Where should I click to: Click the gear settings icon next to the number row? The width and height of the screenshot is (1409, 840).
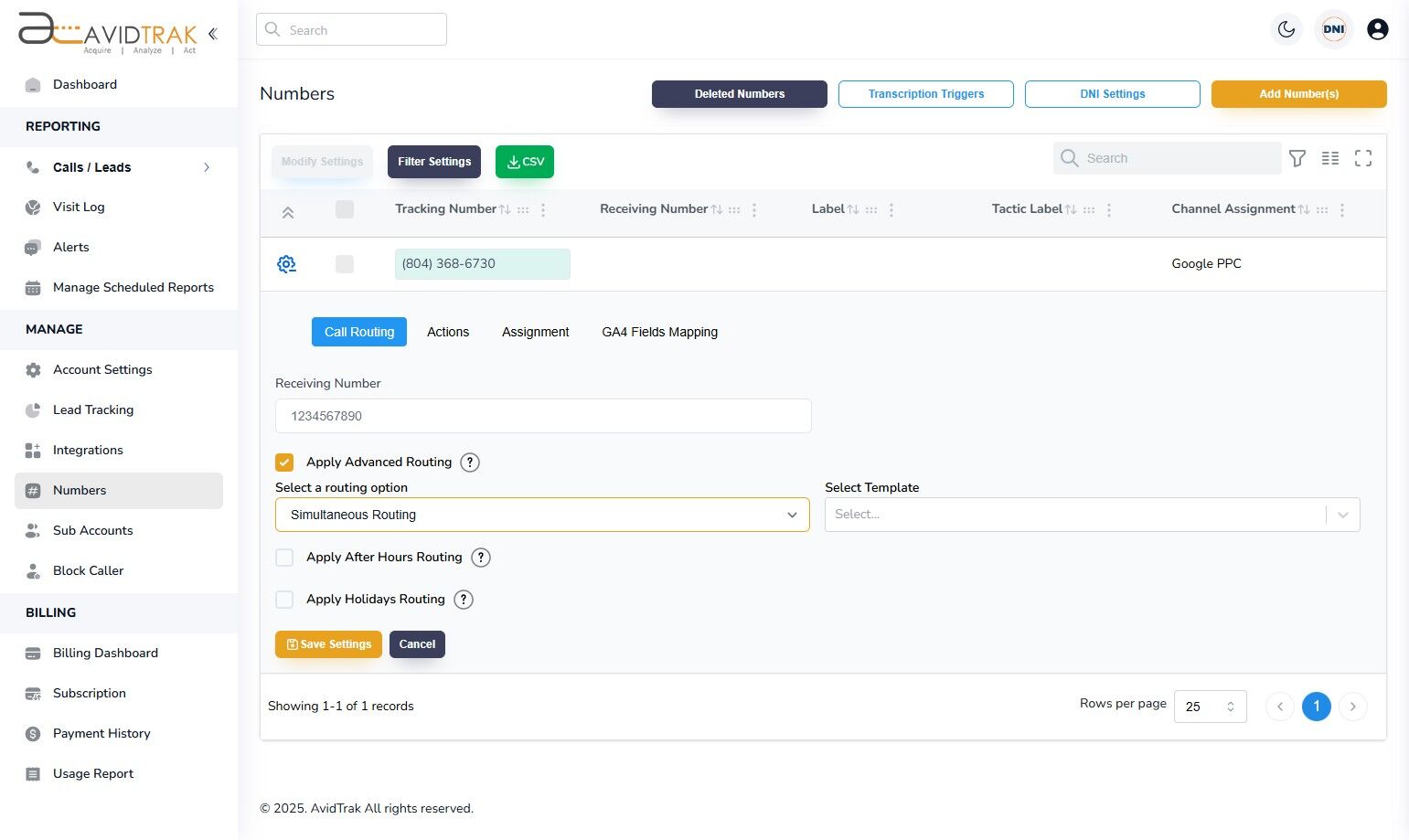coord(286,263)
